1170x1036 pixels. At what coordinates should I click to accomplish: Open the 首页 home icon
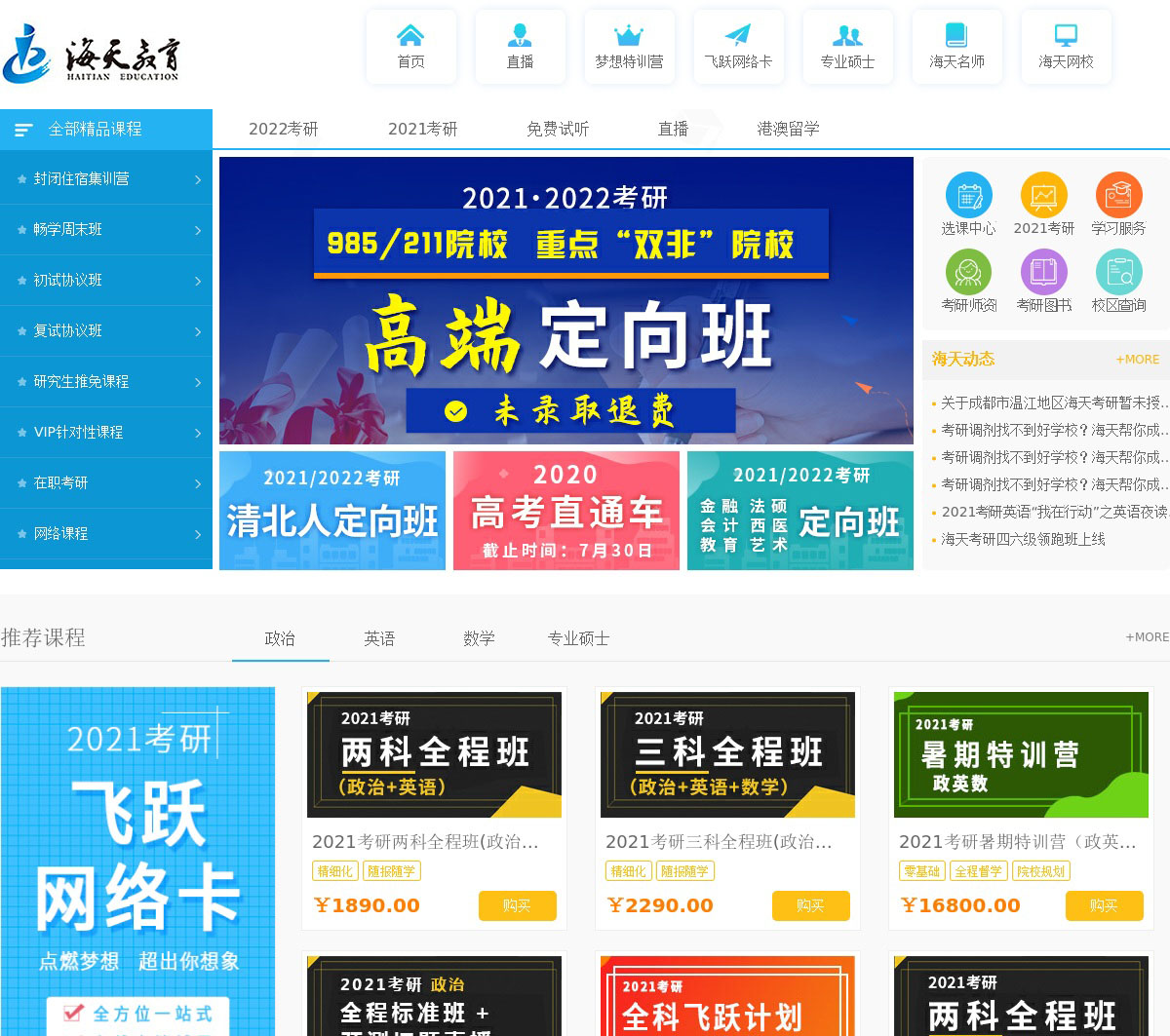410,36
